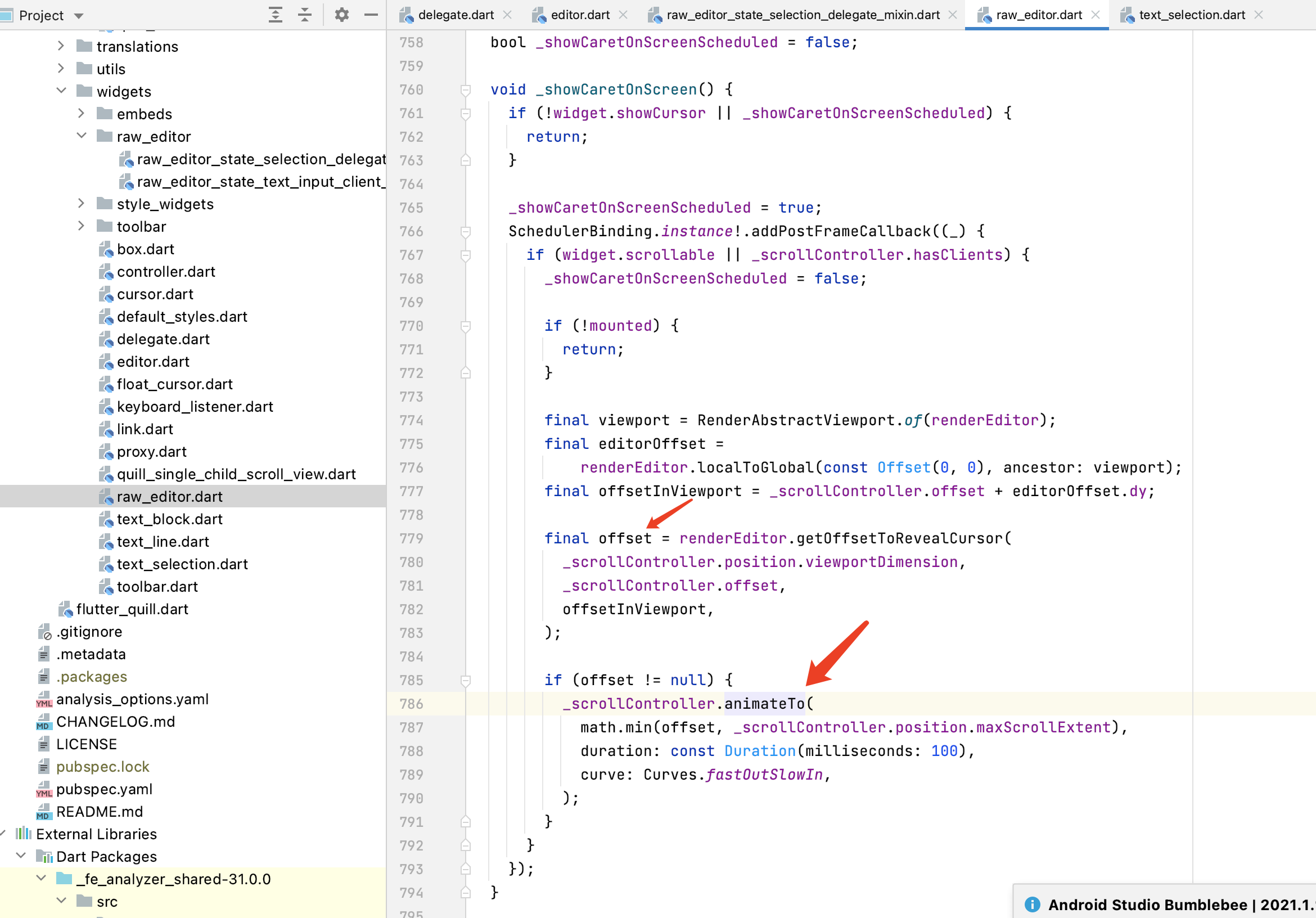The image size is (1316, 918).
Task: Switch to editor.dart editor tab
Action: [x=580, y=15]
